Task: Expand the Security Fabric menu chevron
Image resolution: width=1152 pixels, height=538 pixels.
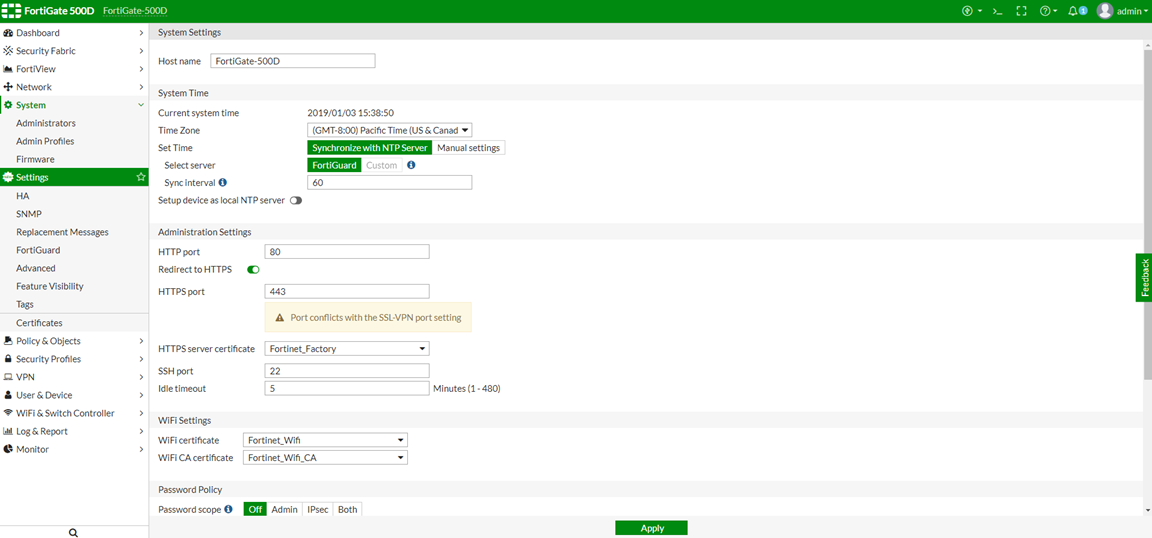Action: (141, 51)
